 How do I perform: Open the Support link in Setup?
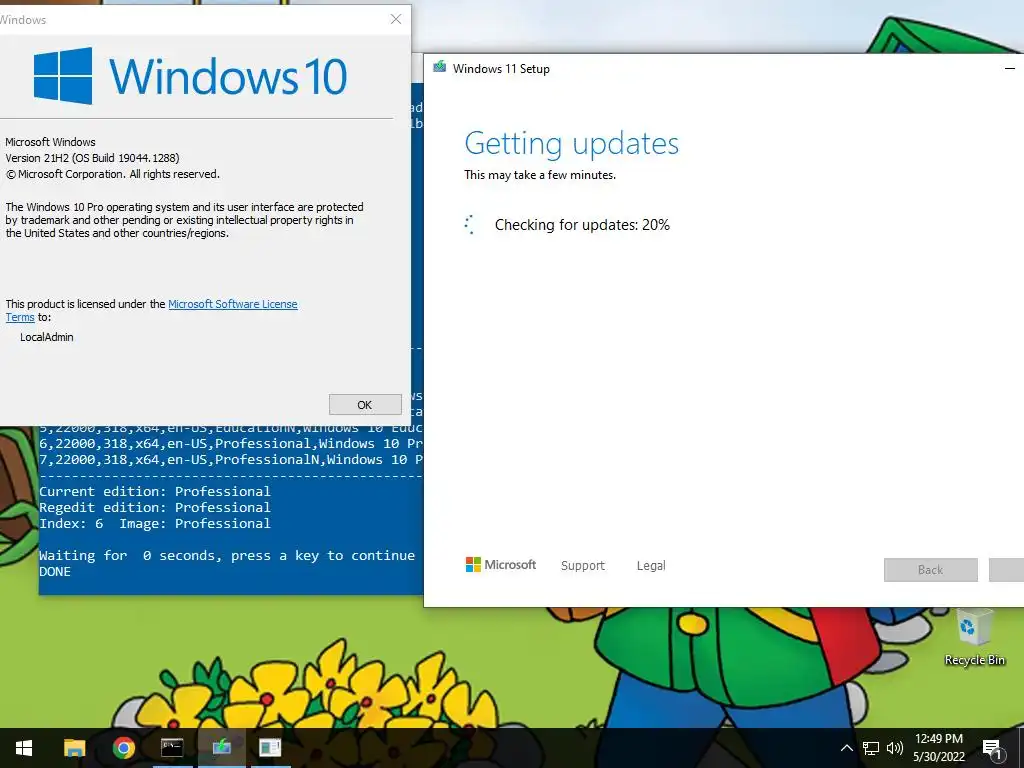click(583, 566)
